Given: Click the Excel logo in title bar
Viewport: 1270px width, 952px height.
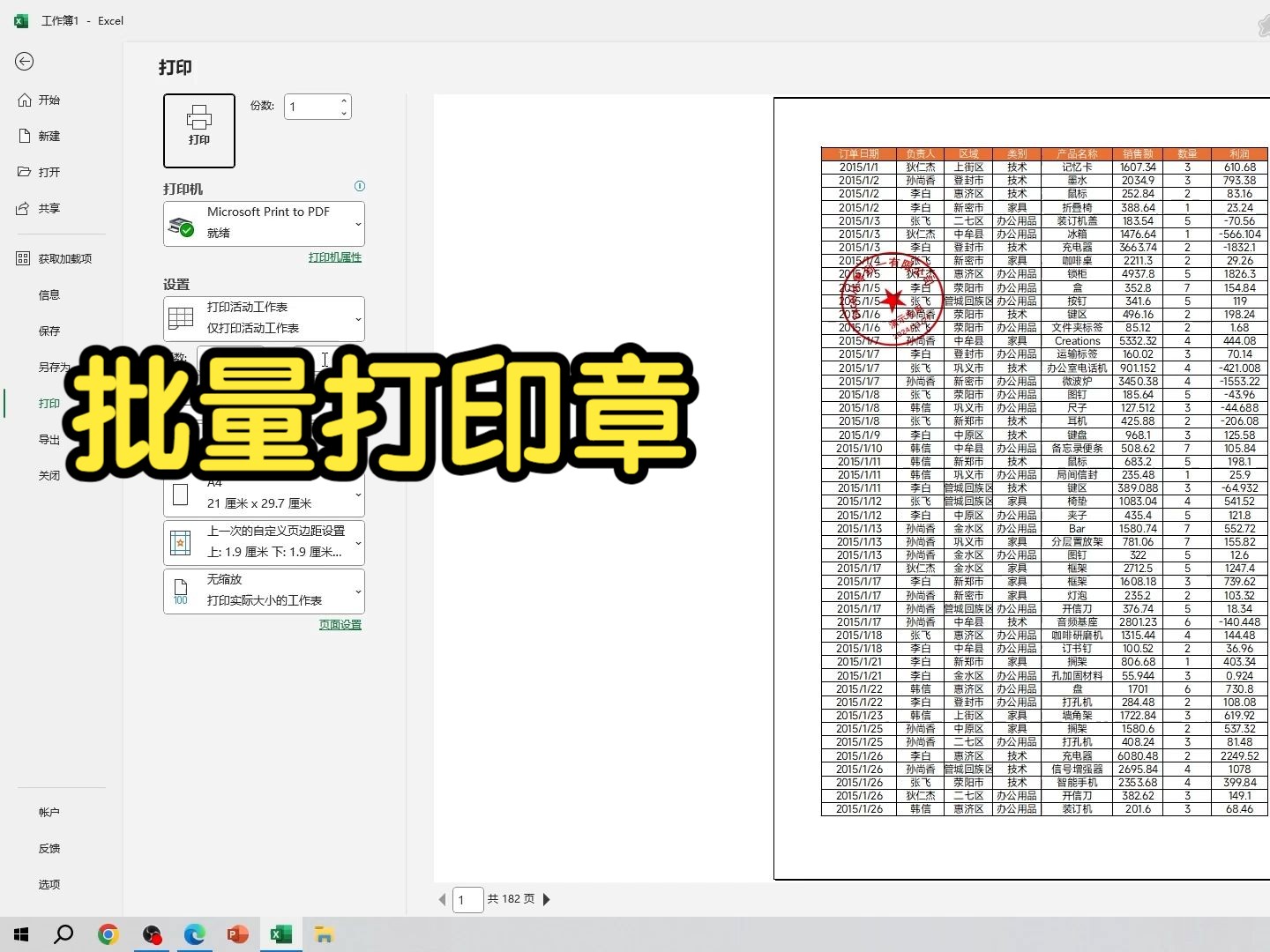Looking at the screenshot, I should click(x=21, y=20).
